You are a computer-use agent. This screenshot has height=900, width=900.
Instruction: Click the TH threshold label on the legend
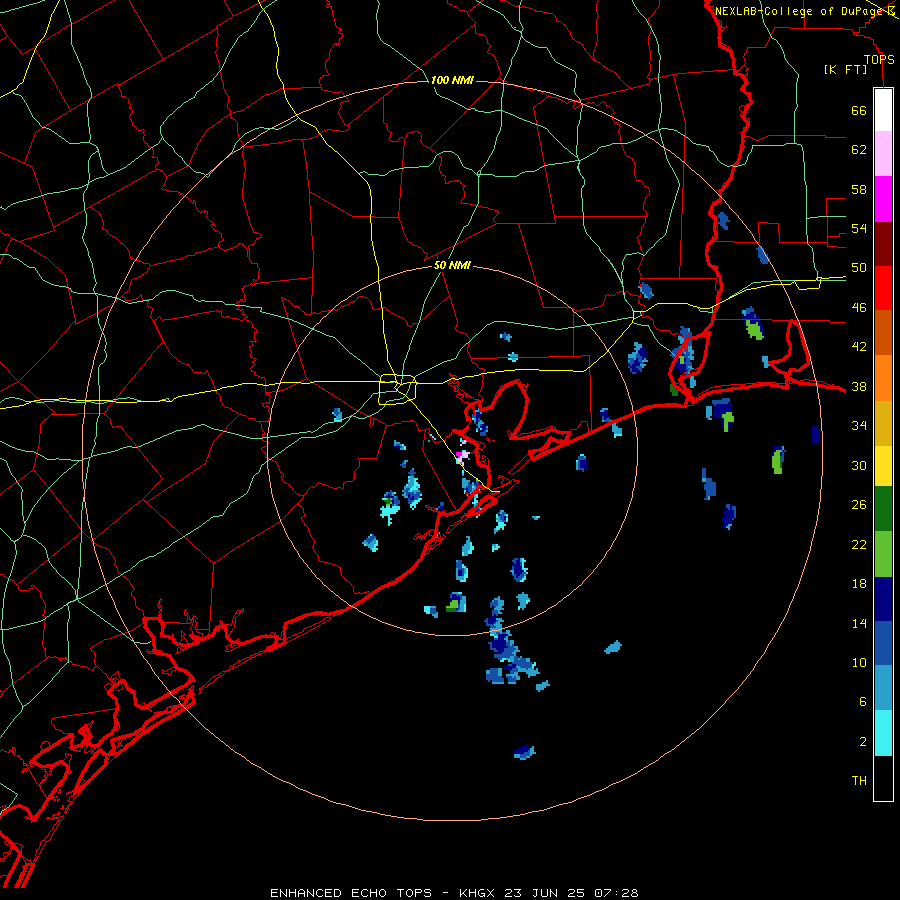[x=859, y=781]
